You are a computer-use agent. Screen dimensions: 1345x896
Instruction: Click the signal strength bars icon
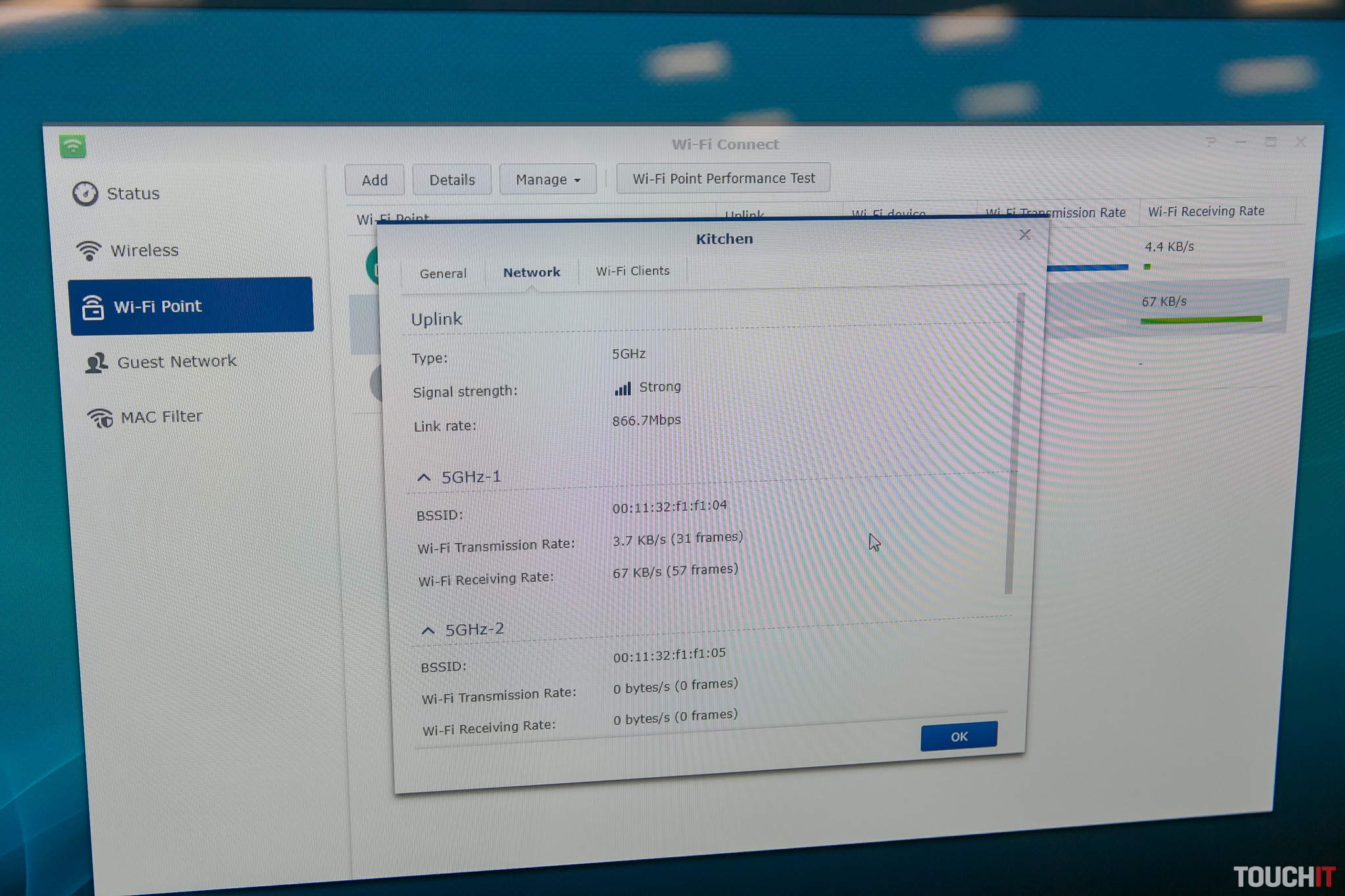coord(622,389)
